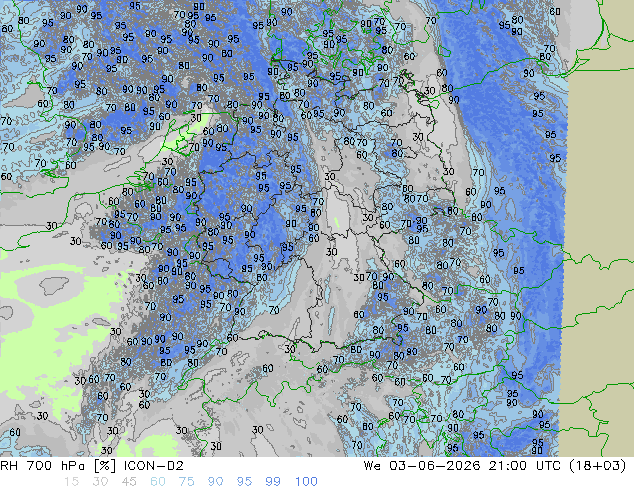Image resolution: width=634 pixels, height=490 pixels.
Task: Click the light-blue legend value 60
Action: point(158,482)
